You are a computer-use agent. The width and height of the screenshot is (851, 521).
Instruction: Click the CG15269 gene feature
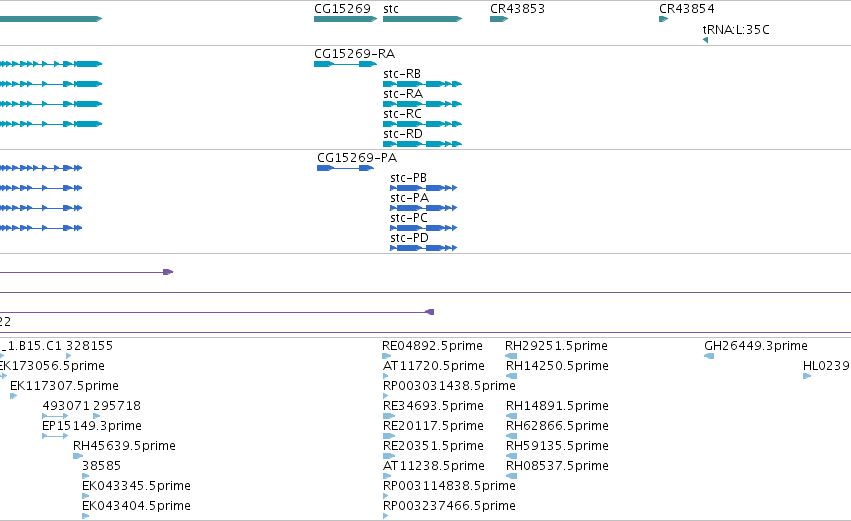[345, 19]
